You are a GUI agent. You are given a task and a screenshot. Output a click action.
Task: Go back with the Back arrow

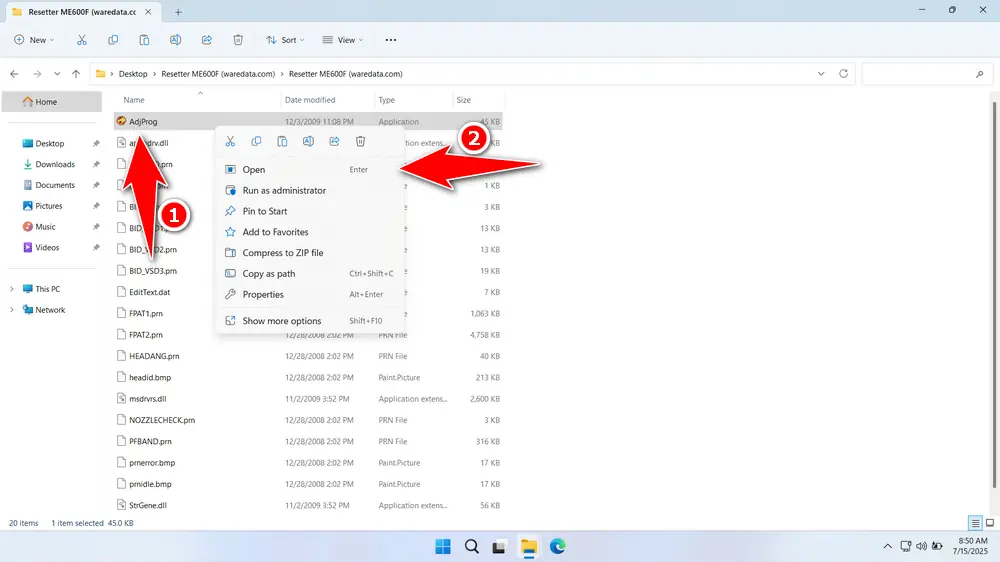tap(14, 74)
